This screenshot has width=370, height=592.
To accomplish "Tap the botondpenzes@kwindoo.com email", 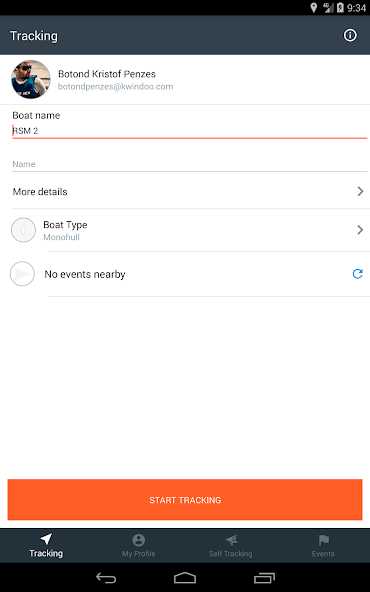I will (116, 86).
